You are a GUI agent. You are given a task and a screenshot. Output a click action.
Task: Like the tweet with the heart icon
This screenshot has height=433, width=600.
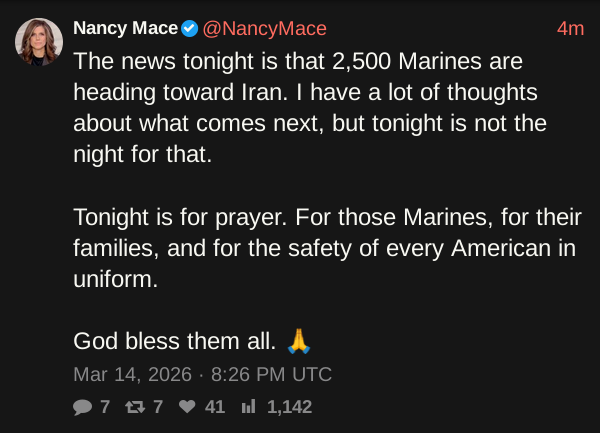(186, 407)
